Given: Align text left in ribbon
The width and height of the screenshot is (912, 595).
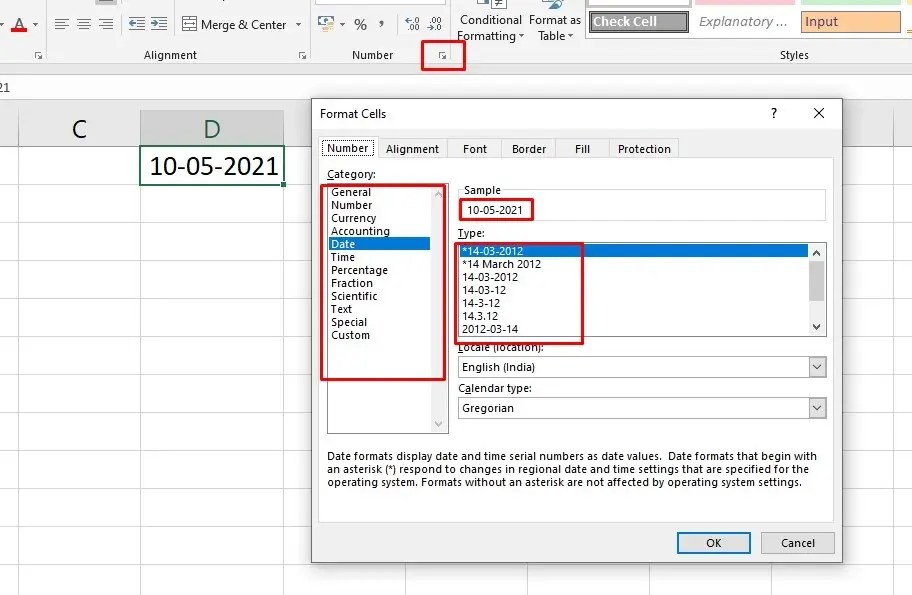Looking at the screenshot, I should coord(62,24).
